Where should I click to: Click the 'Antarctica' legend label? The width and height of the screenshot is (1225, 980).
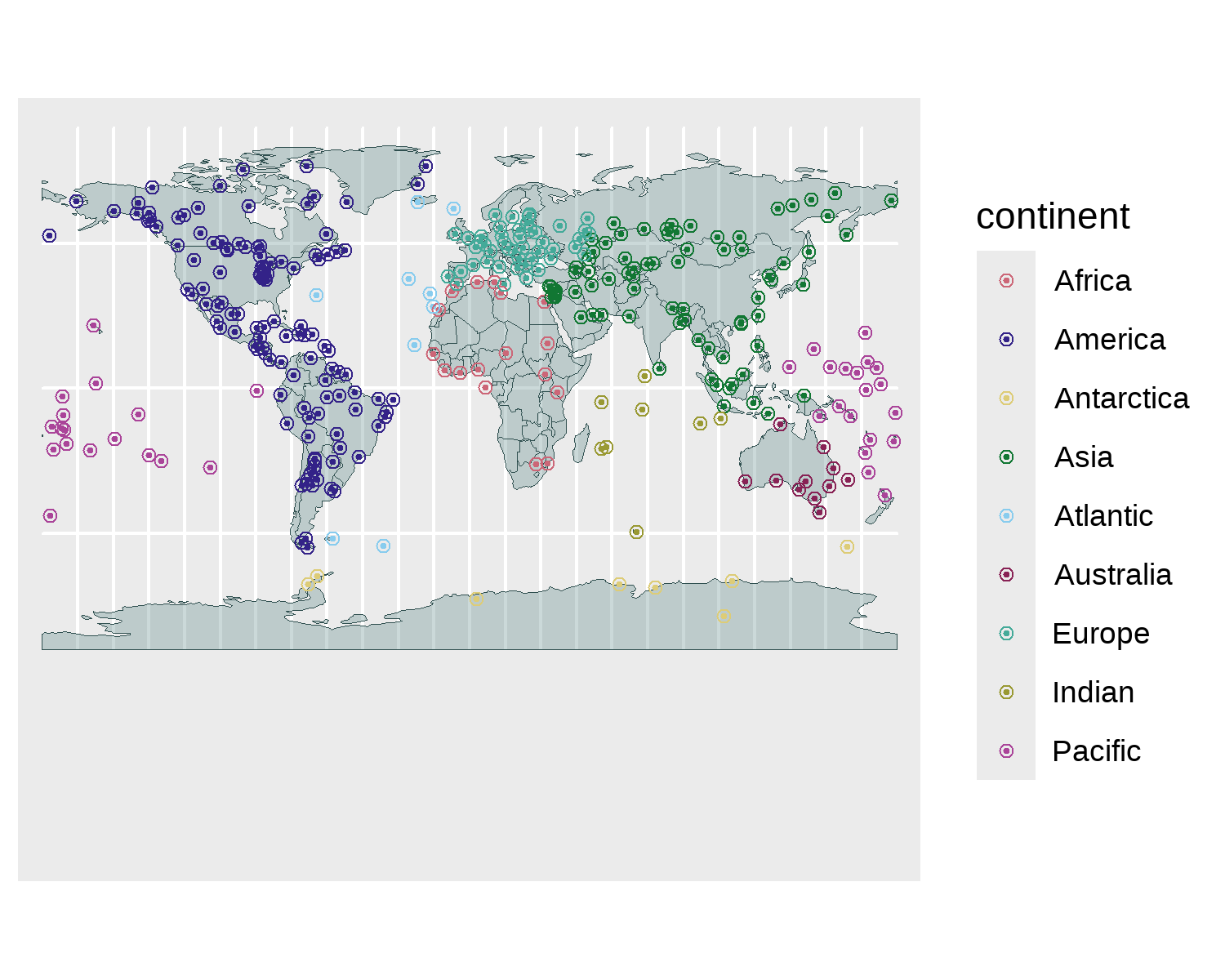click(x=1122, y=399)
